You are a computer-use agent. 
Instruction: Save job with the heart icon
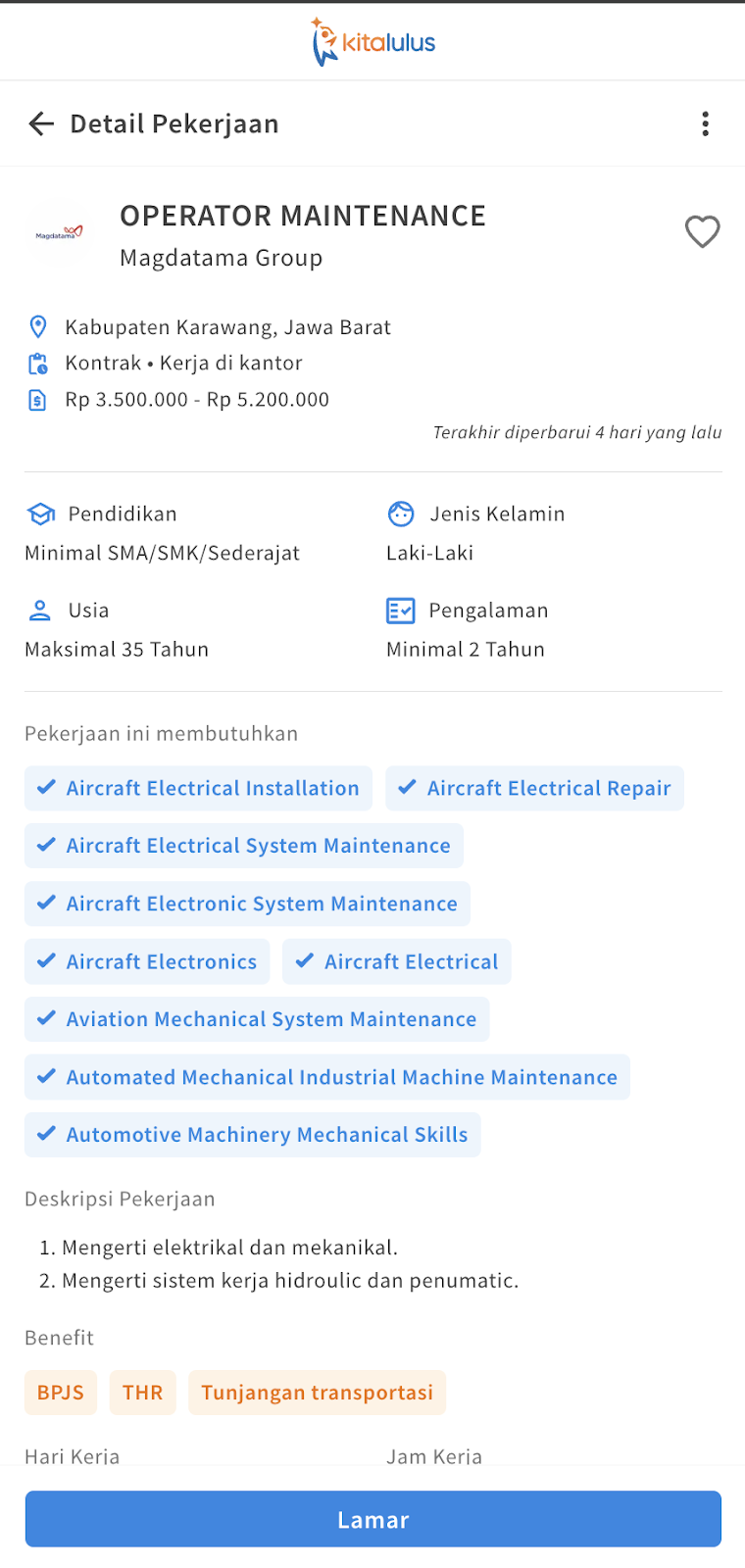coord(702,232)
